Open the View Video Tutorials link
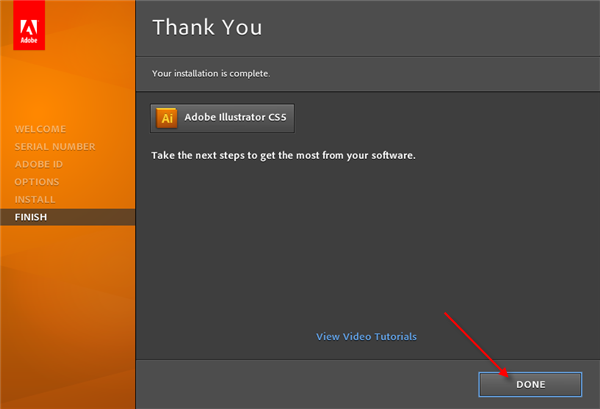The image size is (600, 409). coord(366,336)
